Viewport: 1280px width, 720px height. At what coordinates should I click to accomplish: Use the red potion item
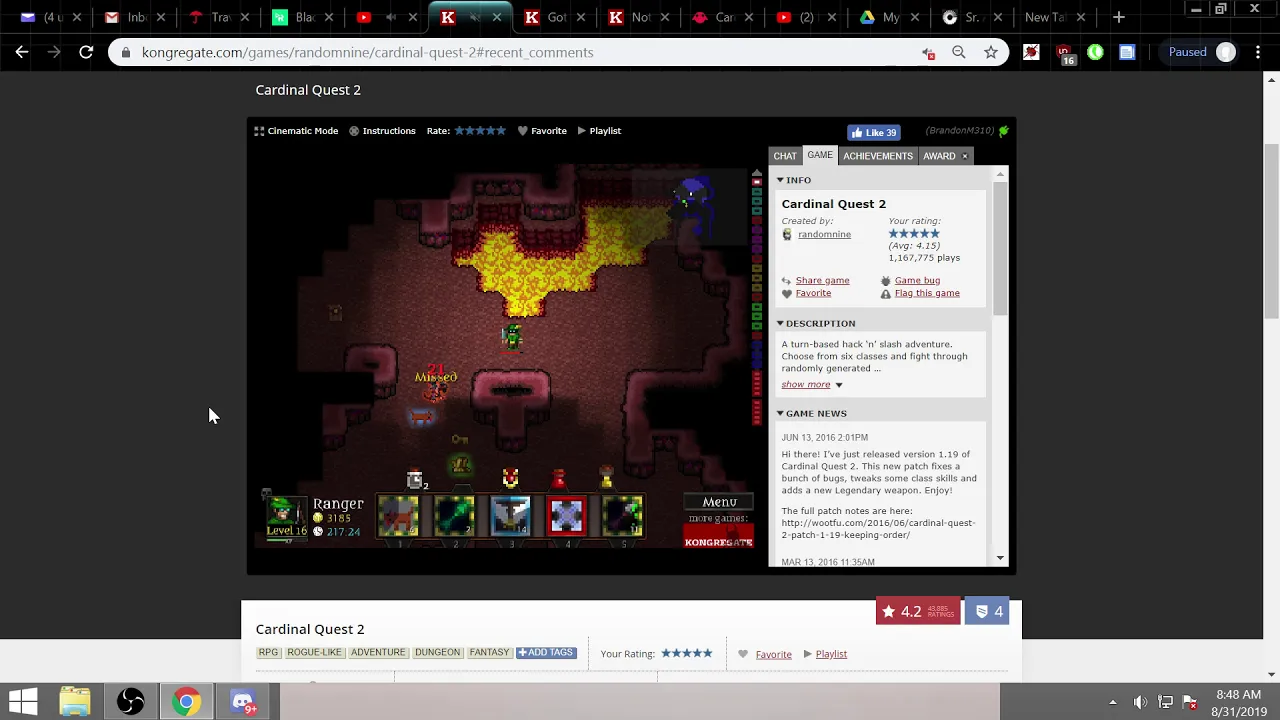[x=559, y=479]
